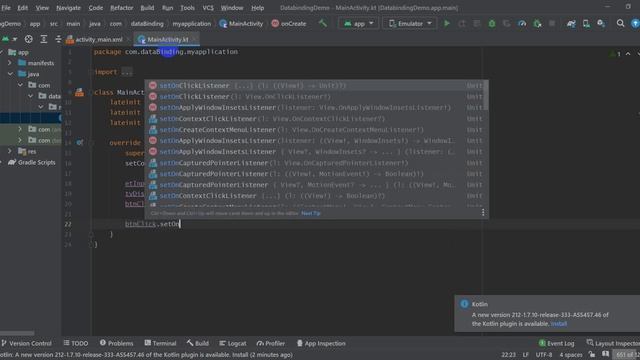Click Attach Debugger to Android Process icon

click(x=538, y=24)
